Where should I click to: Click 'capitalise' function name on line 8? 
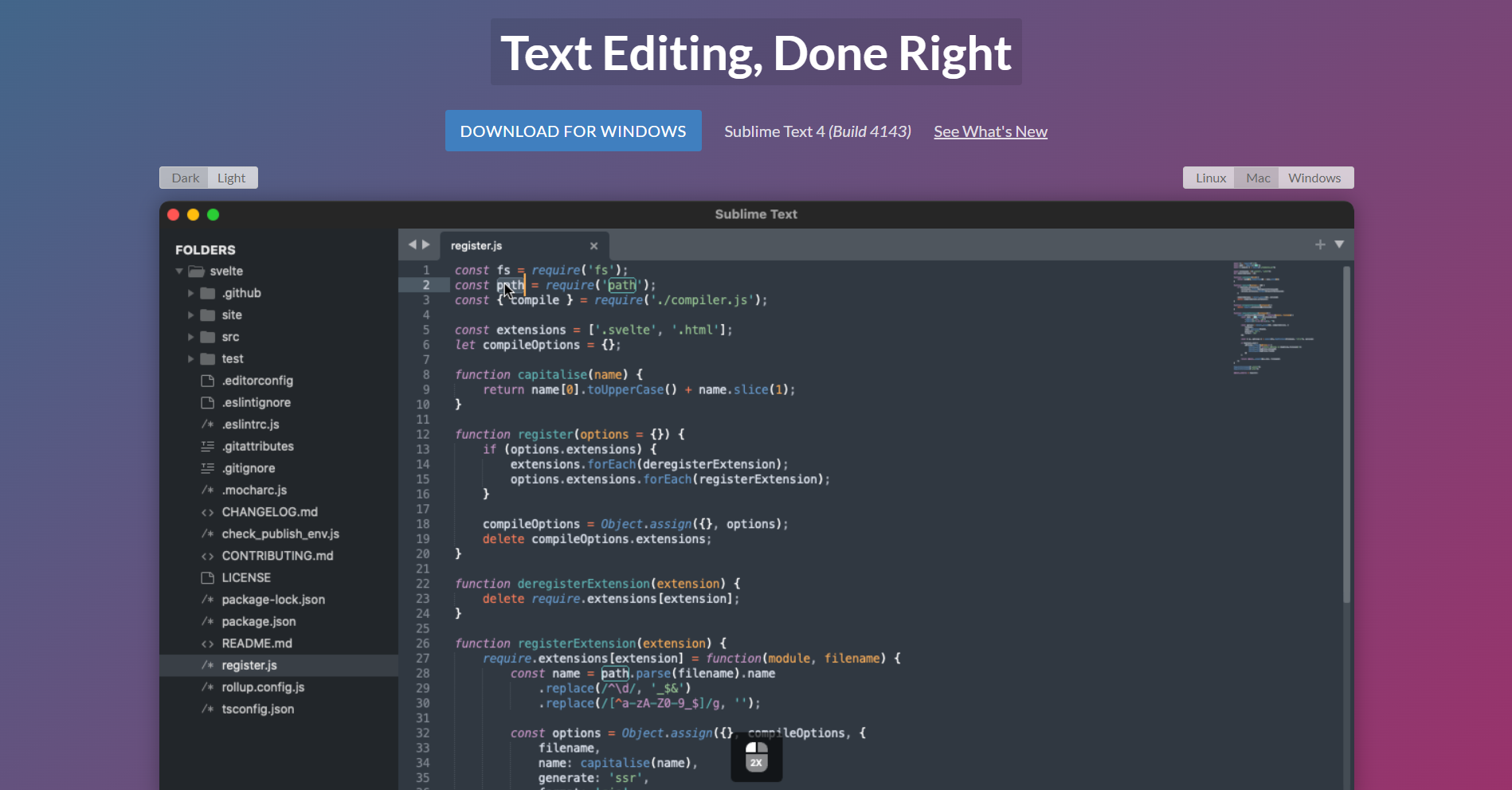coord(552,374)
